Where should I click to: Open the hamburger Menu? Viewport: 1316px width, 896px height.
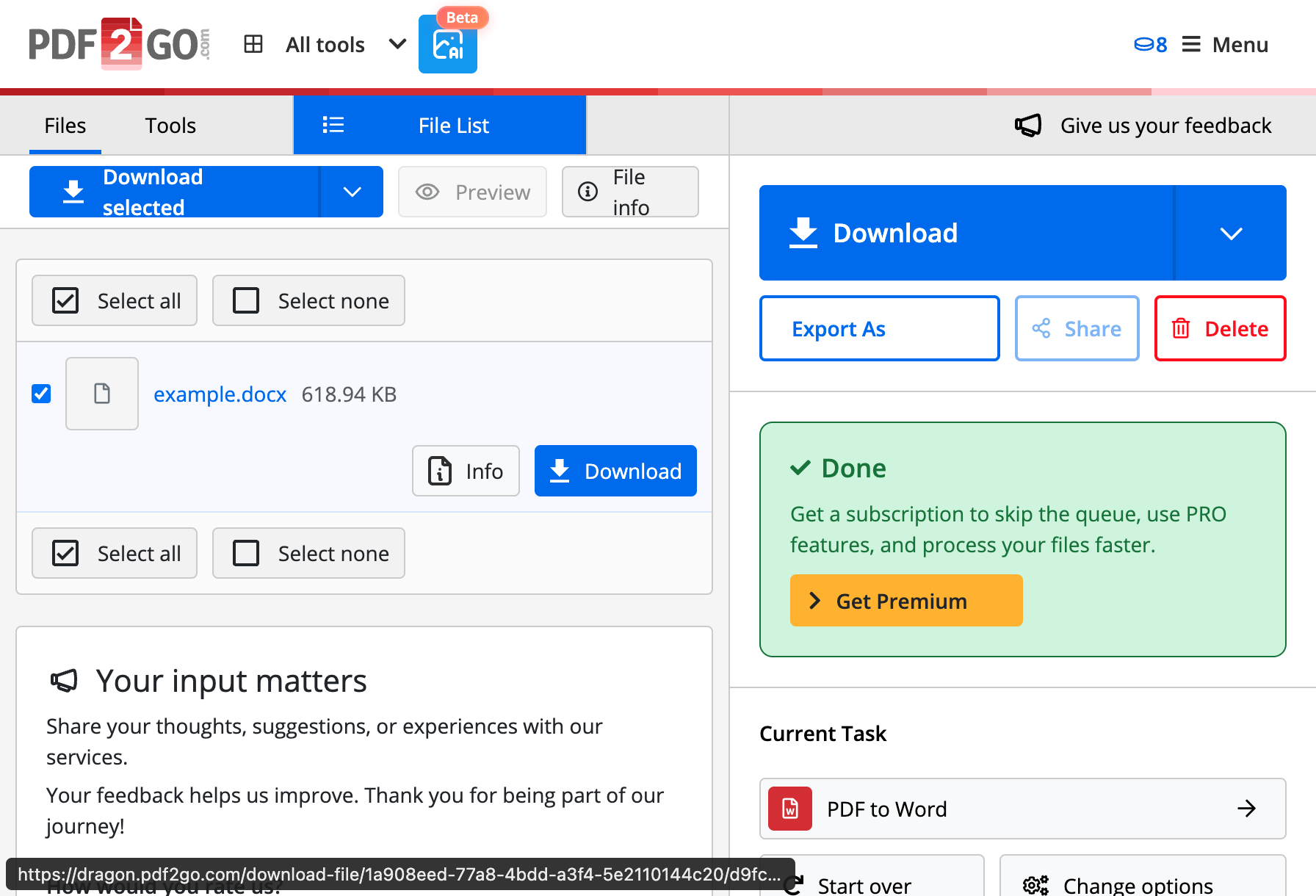pyautogui.click(x=1225, y=45)
